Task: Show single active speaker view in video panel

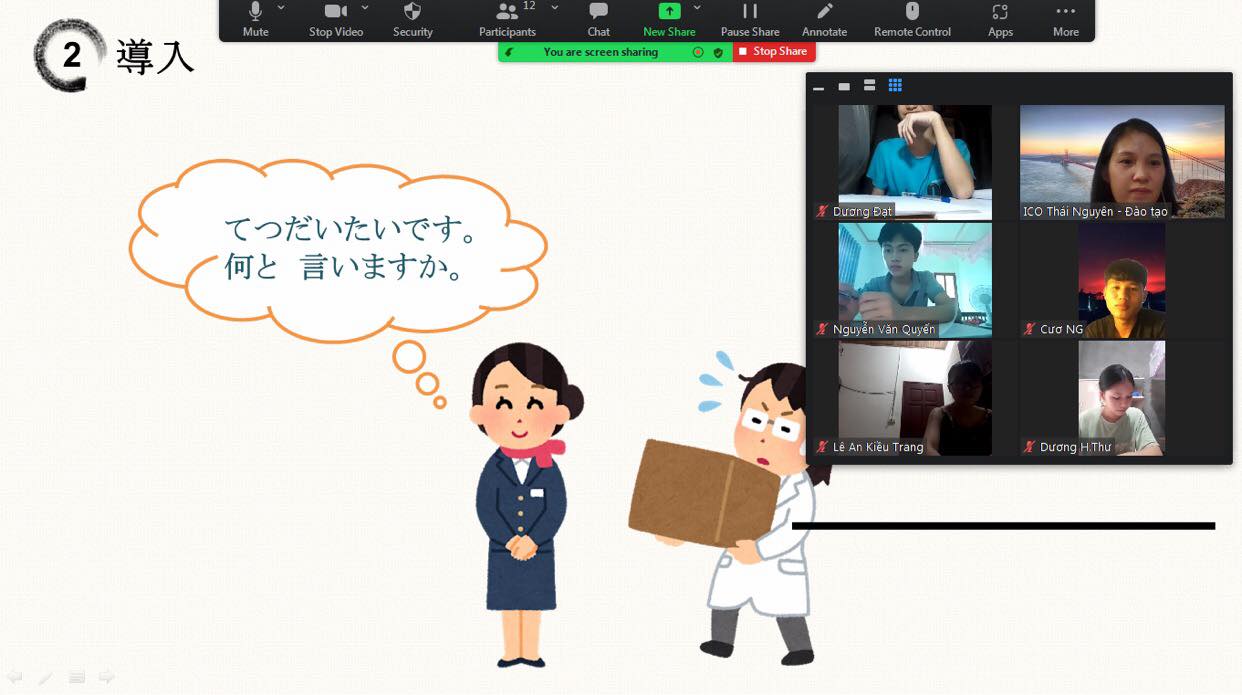Action: (x=844, y=86)
